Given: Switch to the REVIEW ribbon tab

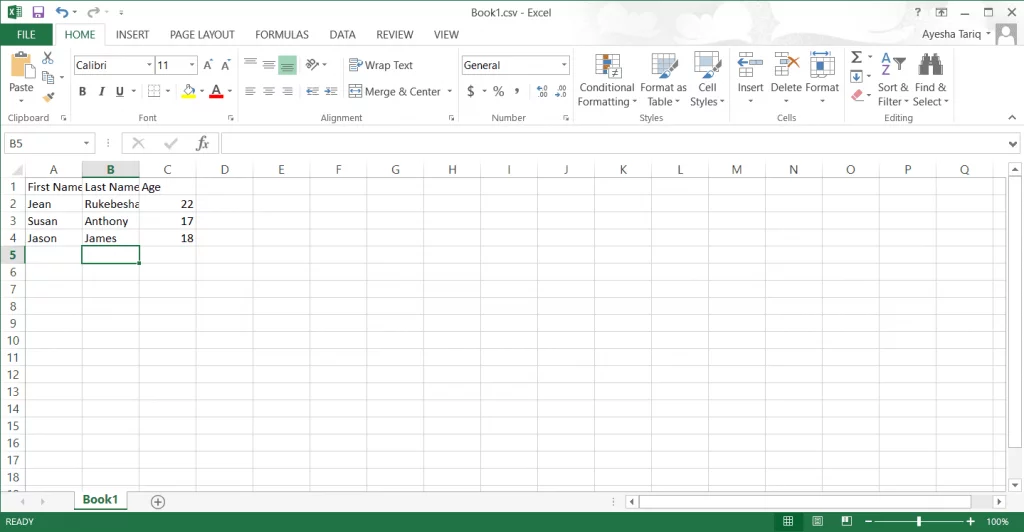Looking at the screenshot, I should click(394, 35).
